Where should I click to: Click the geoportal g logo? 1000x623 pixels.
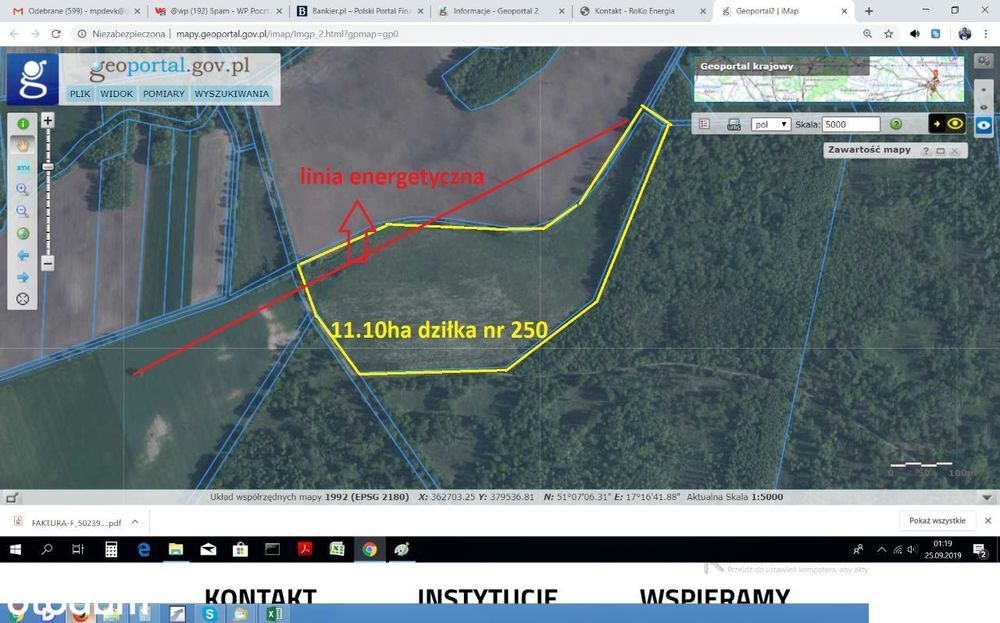(33, 79)
